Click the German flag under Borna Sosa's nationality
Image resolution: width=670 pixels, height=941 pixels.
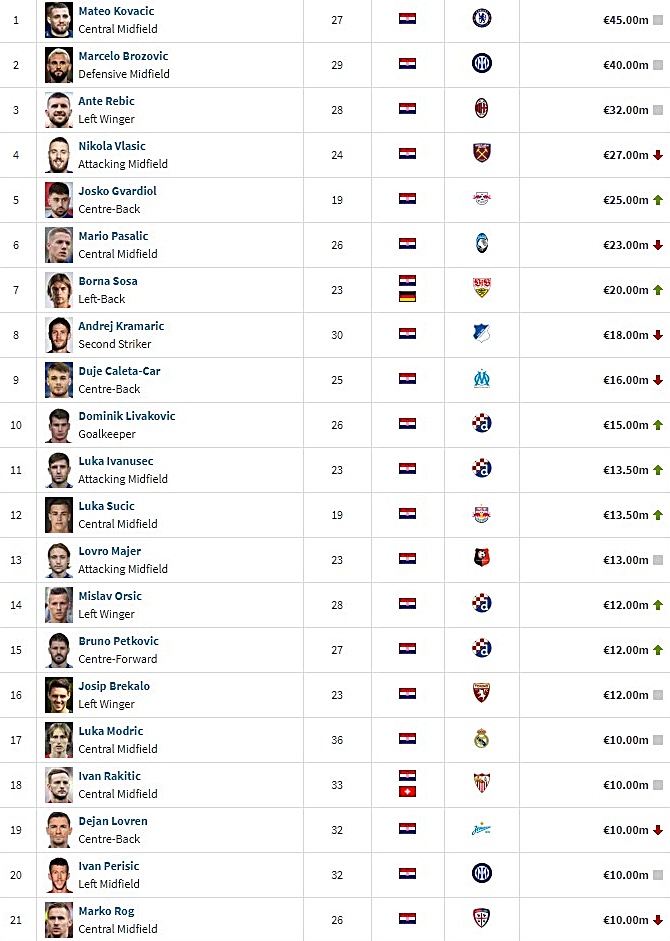pos(407,296)
